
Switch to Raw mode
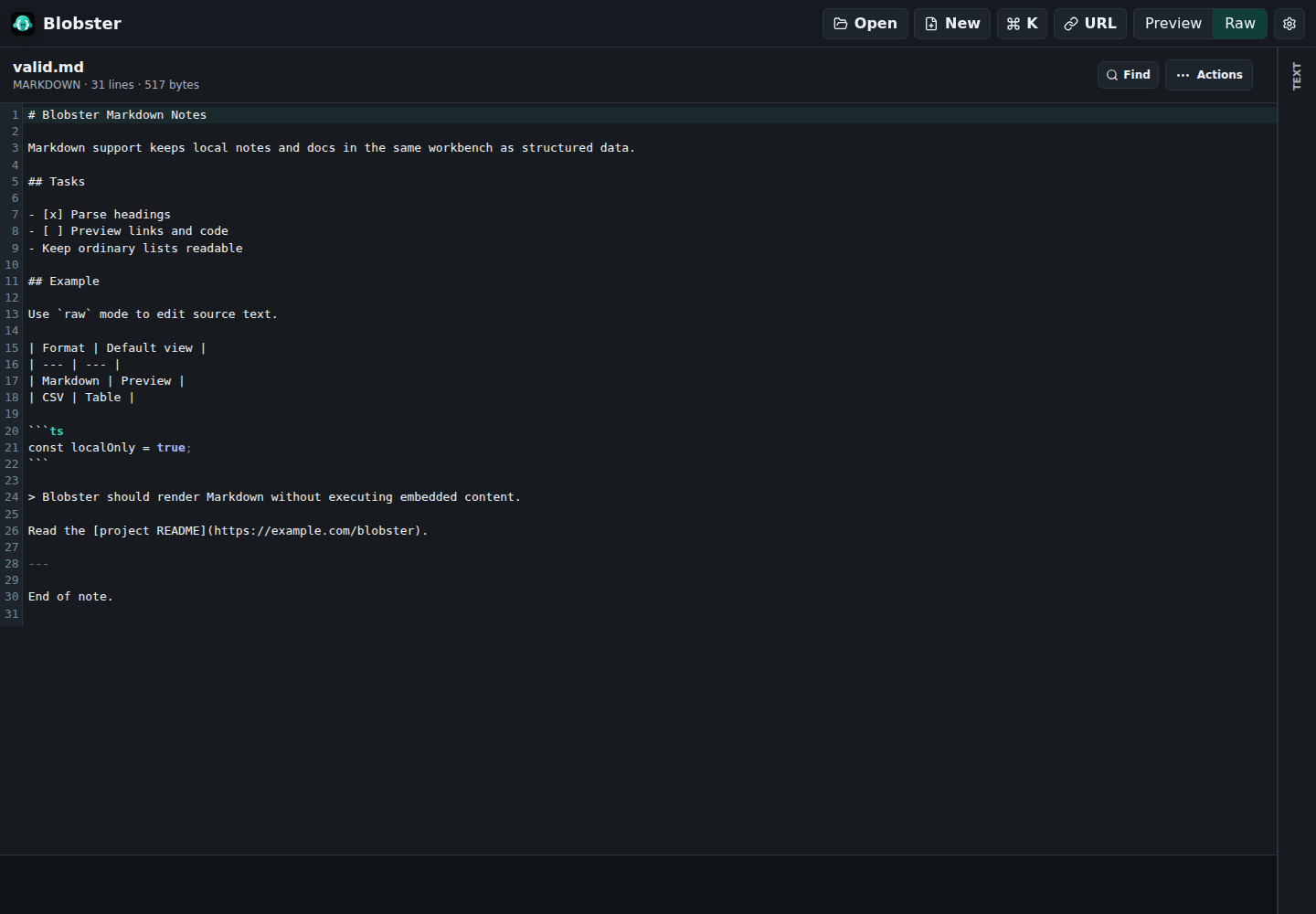click(1239, 24)
